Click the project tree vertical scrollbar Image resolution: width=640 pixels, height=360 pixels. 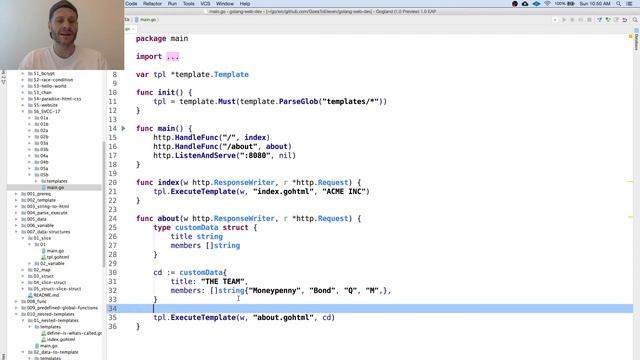(x=103, y=204)
